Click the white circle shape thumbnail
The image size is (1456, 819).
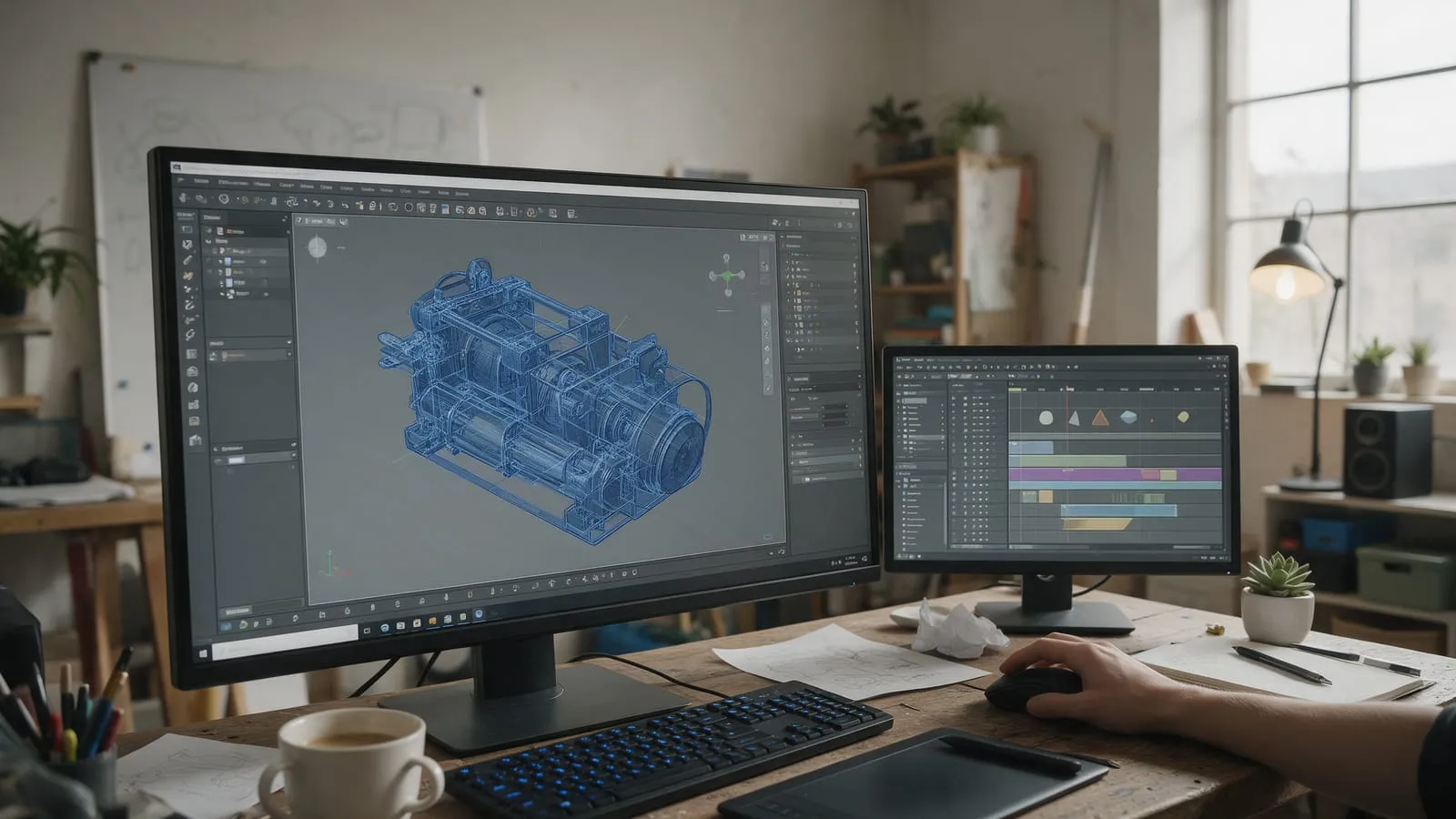pyautogui.click(x=1046, y=419)
